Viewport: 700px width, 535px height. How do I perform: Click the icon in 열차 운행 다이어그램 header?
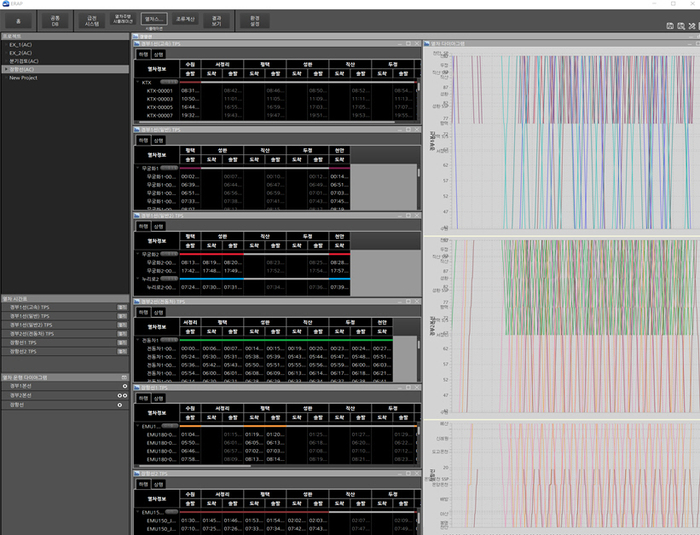coord(124,376)
